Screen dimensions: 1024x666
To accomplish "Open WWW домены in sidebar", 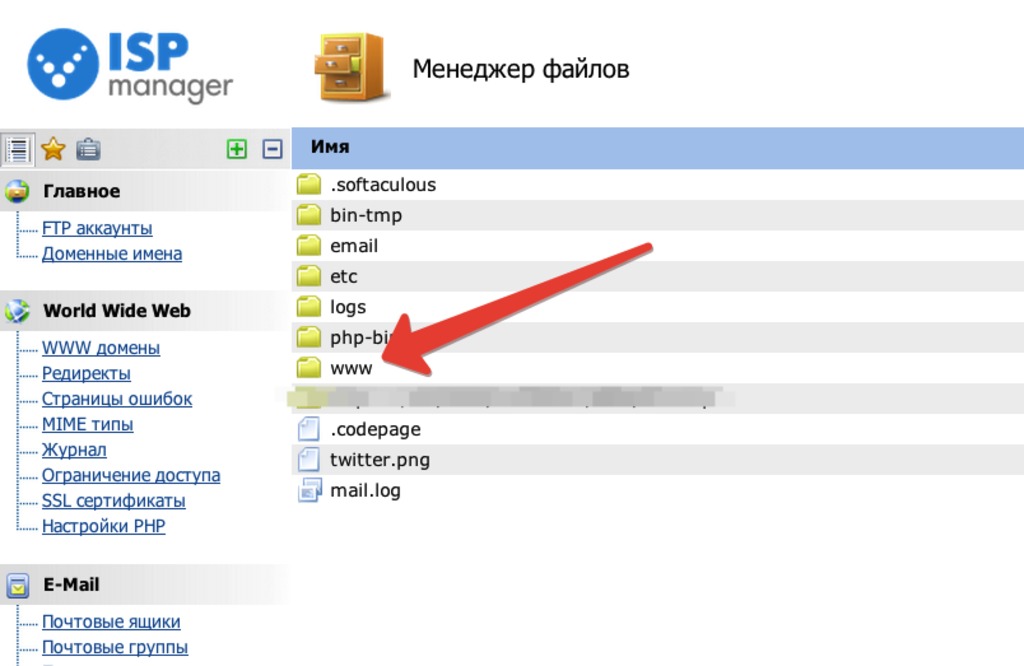I will click(x=100, y=348).
